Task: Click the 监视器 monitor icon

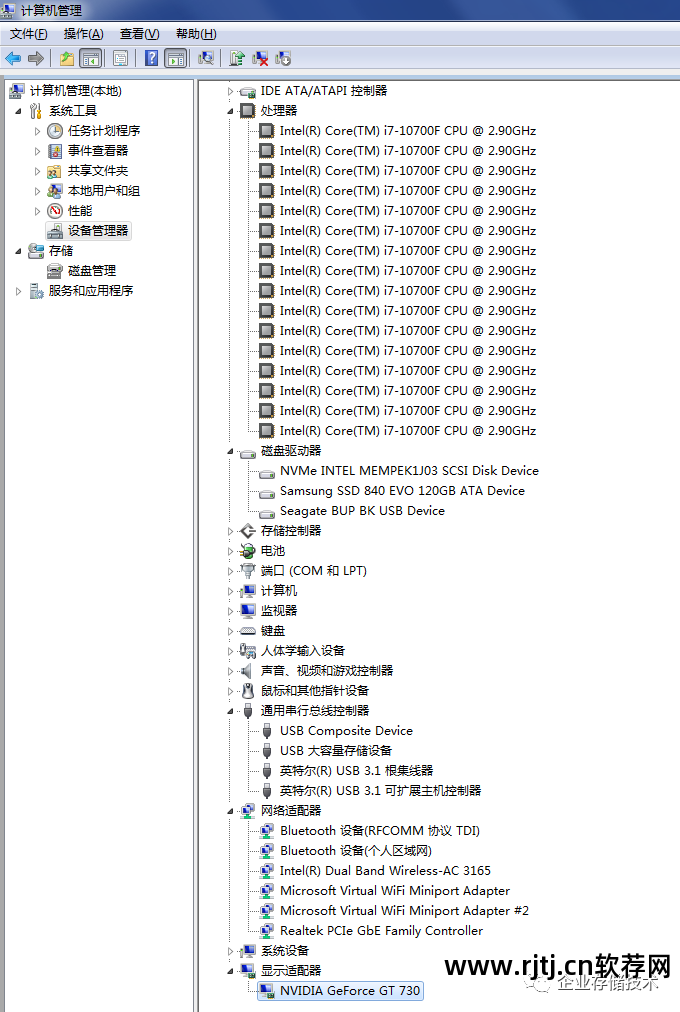Action: (248, 611)
